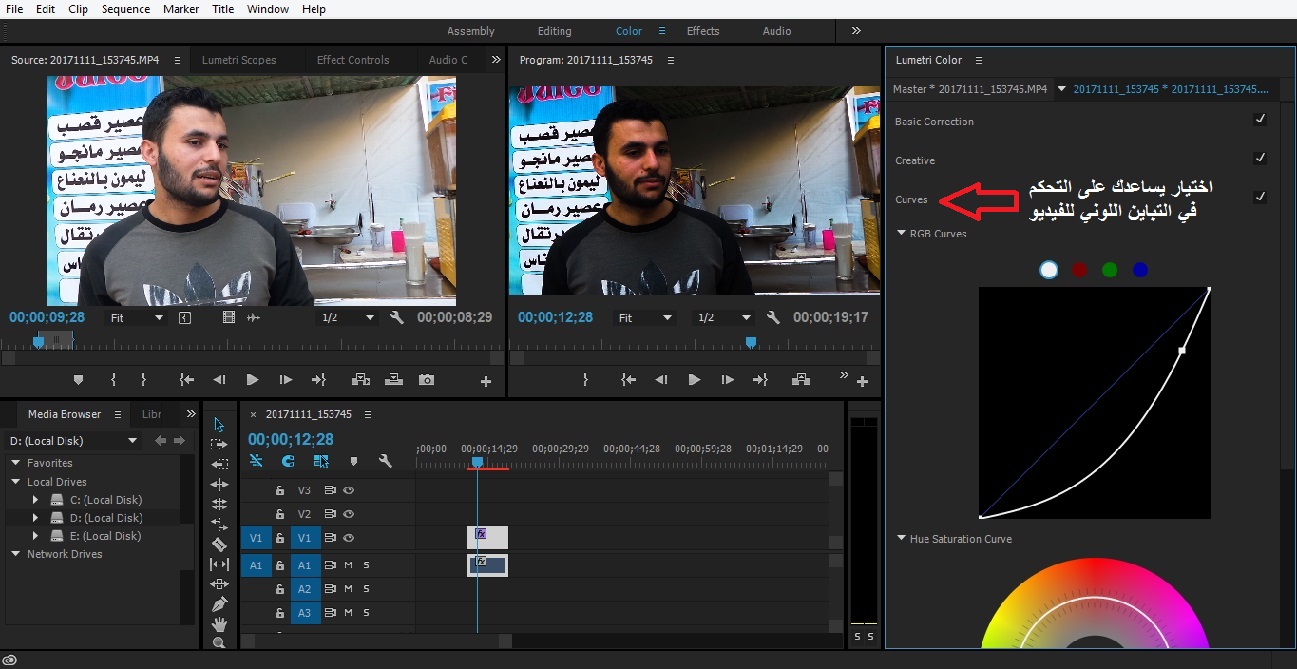Open Source monitor settings wrench
Viewport: 1297px width, 669px height.
396,317
